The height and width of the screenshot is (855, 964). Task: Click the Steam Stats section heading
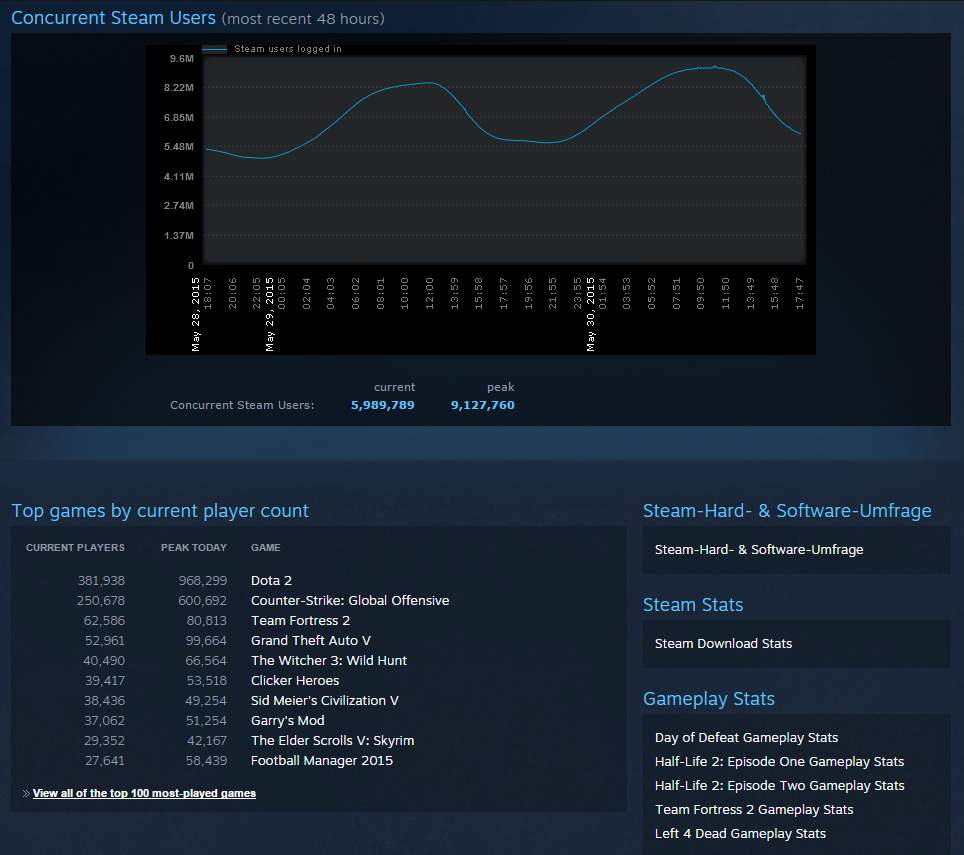693,605
